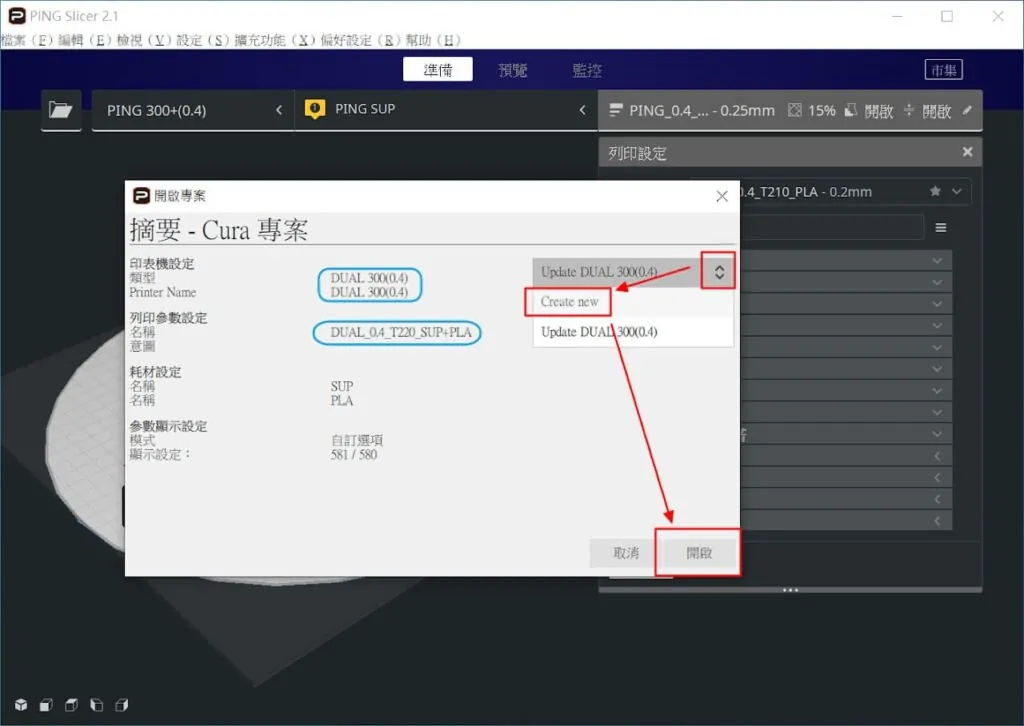Click the pencil edit icon in settings bar
The width and height of the screenshot is (1024, 726).
(967, 110)
